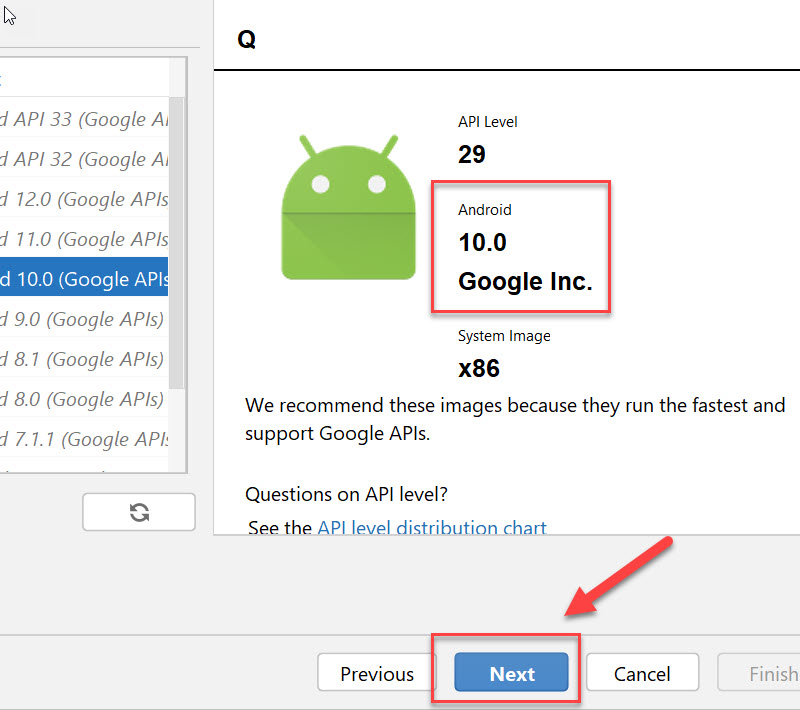Select the 9.0 (Google APIs) row
800x710 pixels.
(x=84, y=319)
